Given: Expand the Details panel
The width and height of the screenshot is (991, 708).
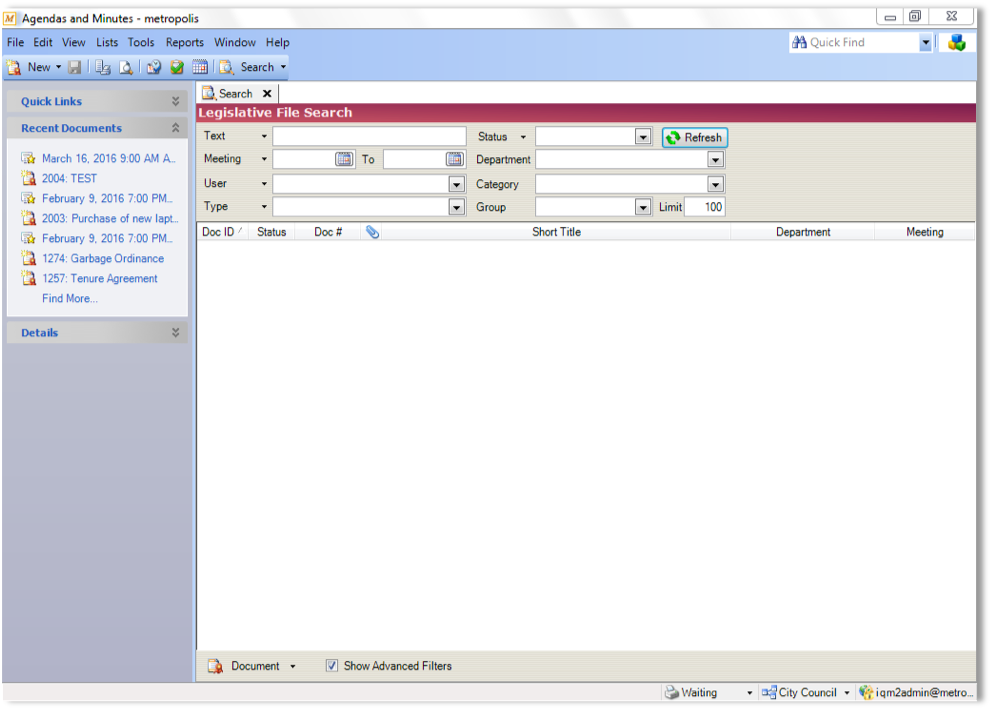Looking at the screenshot, I should [176, 333].
